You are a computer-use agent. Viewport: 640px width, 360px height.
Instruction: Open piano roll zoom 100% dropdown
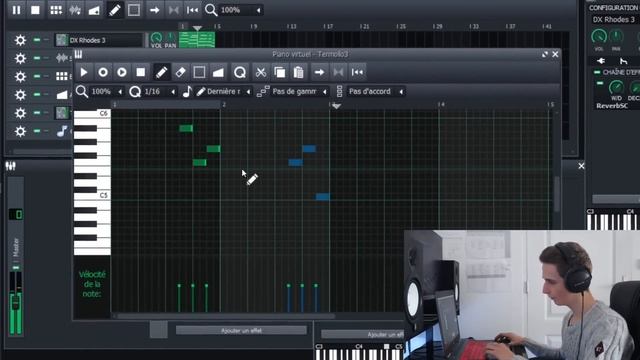coord(106,91)
